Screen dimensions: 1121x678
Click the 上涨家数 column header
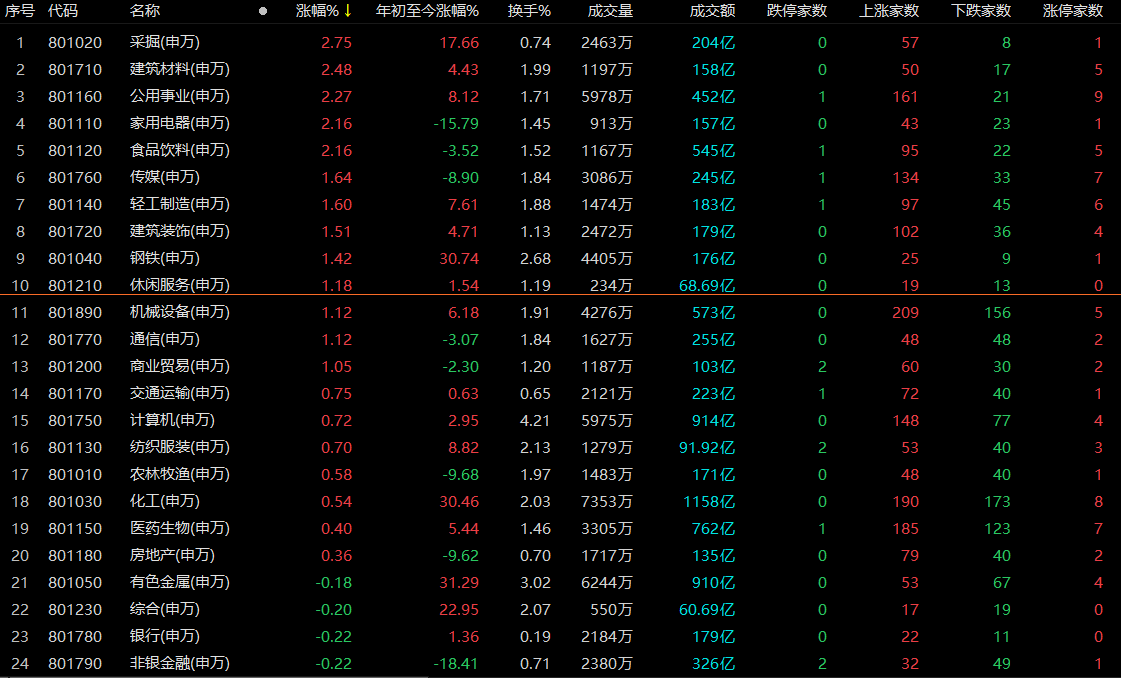pos(889,11)
